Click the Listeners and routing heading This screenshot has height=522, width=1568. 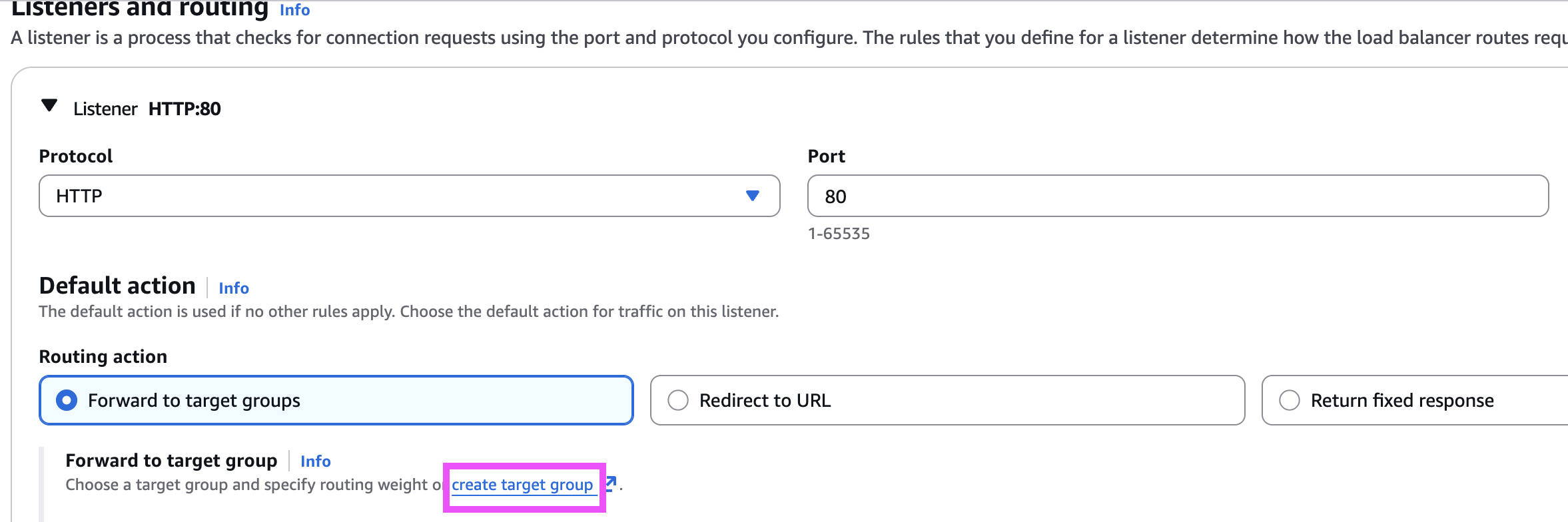tap(140, 9)
